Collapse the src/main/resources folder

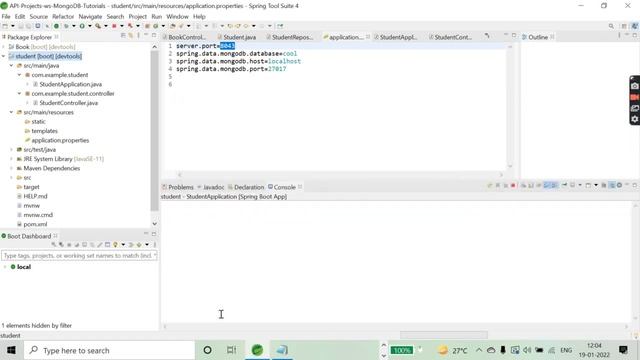click(x=11, y=112)
